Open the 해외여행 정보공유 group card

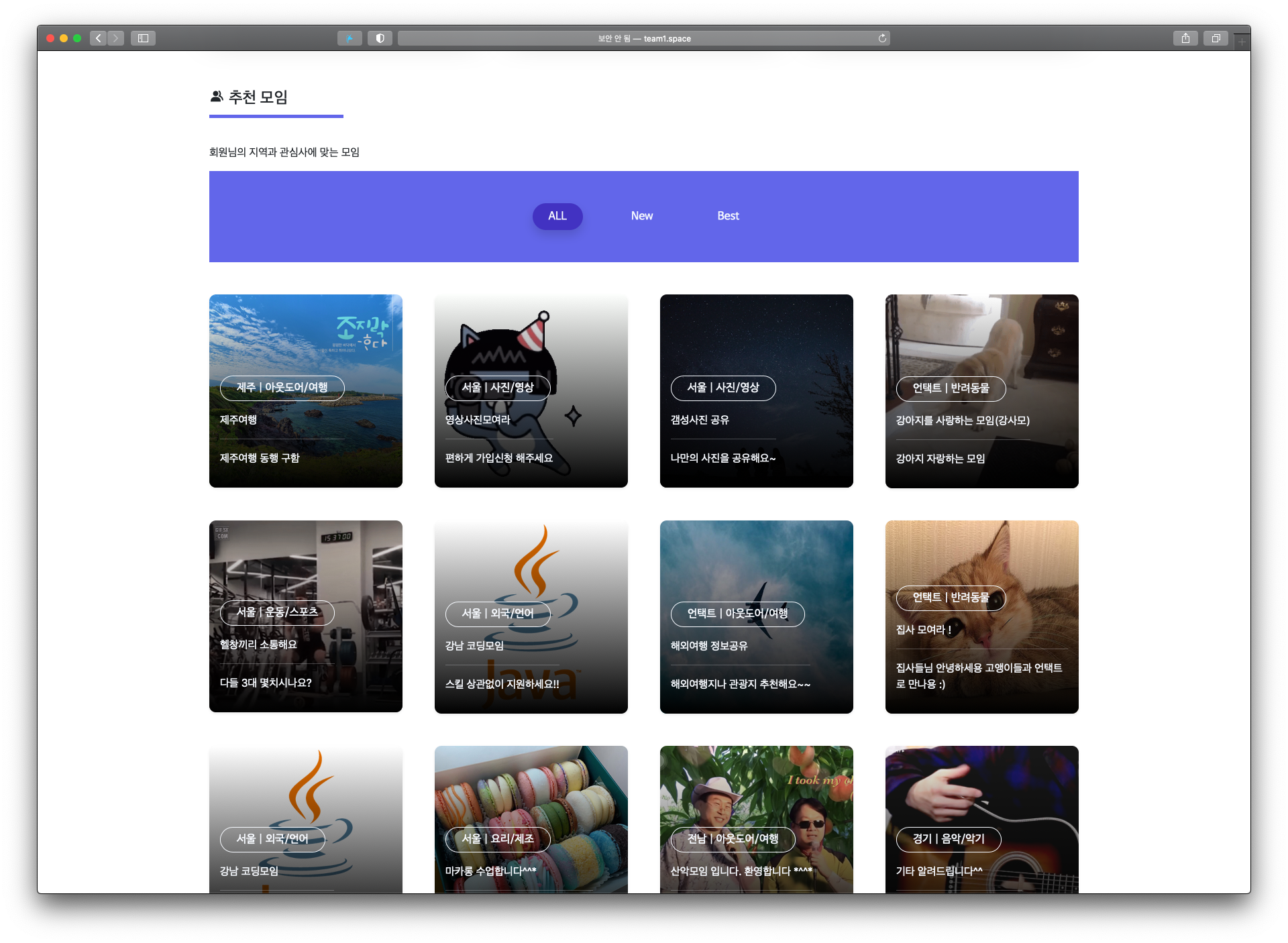click(x=757, y=617)
